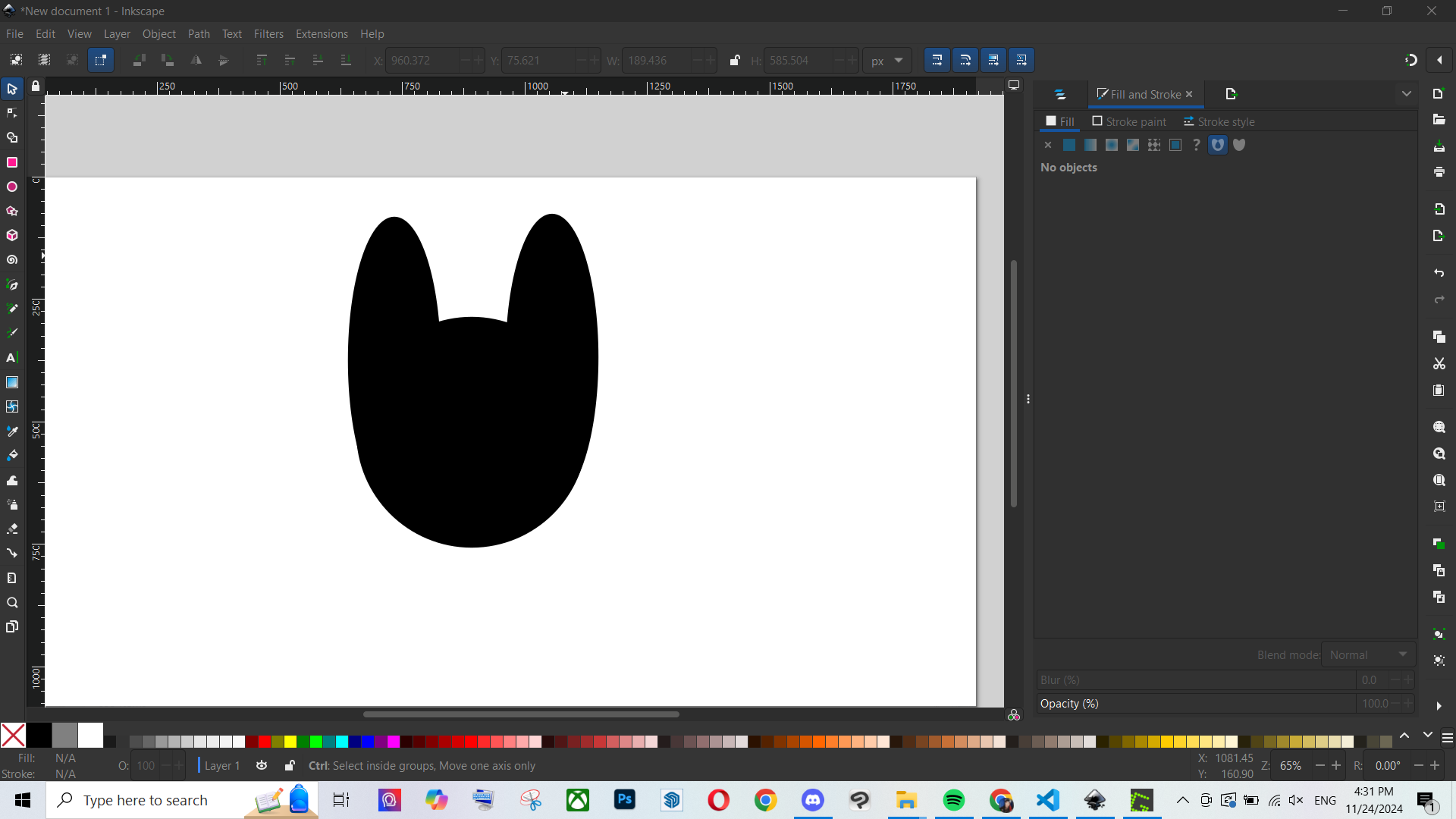Screen dimensions: 1456x819
Task: Toggle the width-height lock ratio
Action: coord(734,60)
